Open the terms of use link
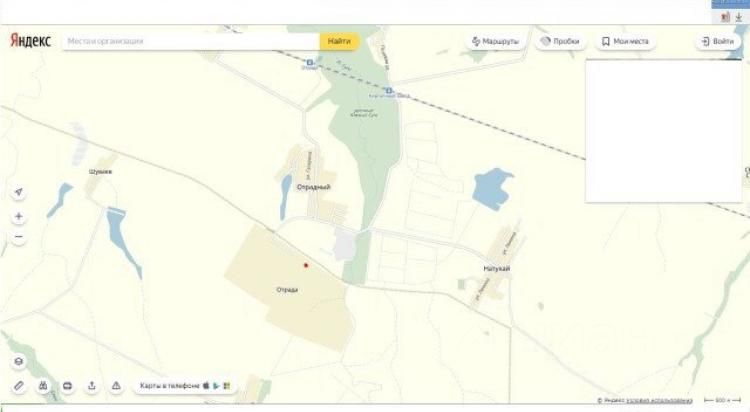Screen dimensions: 750x412 click(659, 400)
